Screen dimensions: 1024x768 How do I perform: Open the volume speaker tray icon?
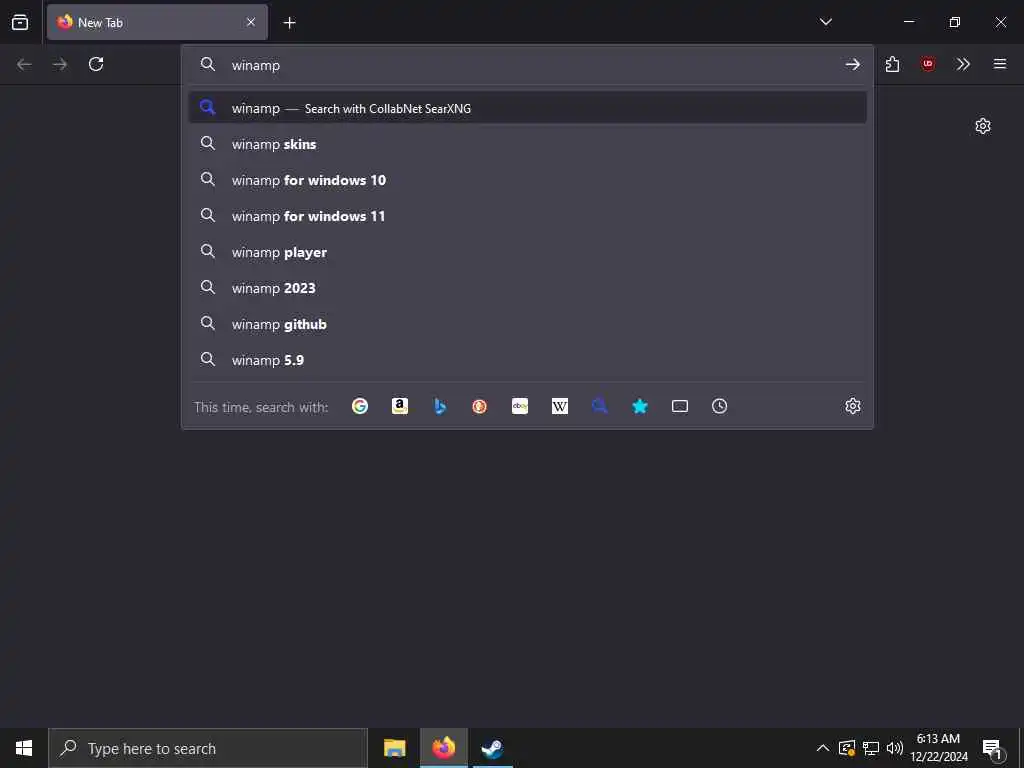point(895,748)
